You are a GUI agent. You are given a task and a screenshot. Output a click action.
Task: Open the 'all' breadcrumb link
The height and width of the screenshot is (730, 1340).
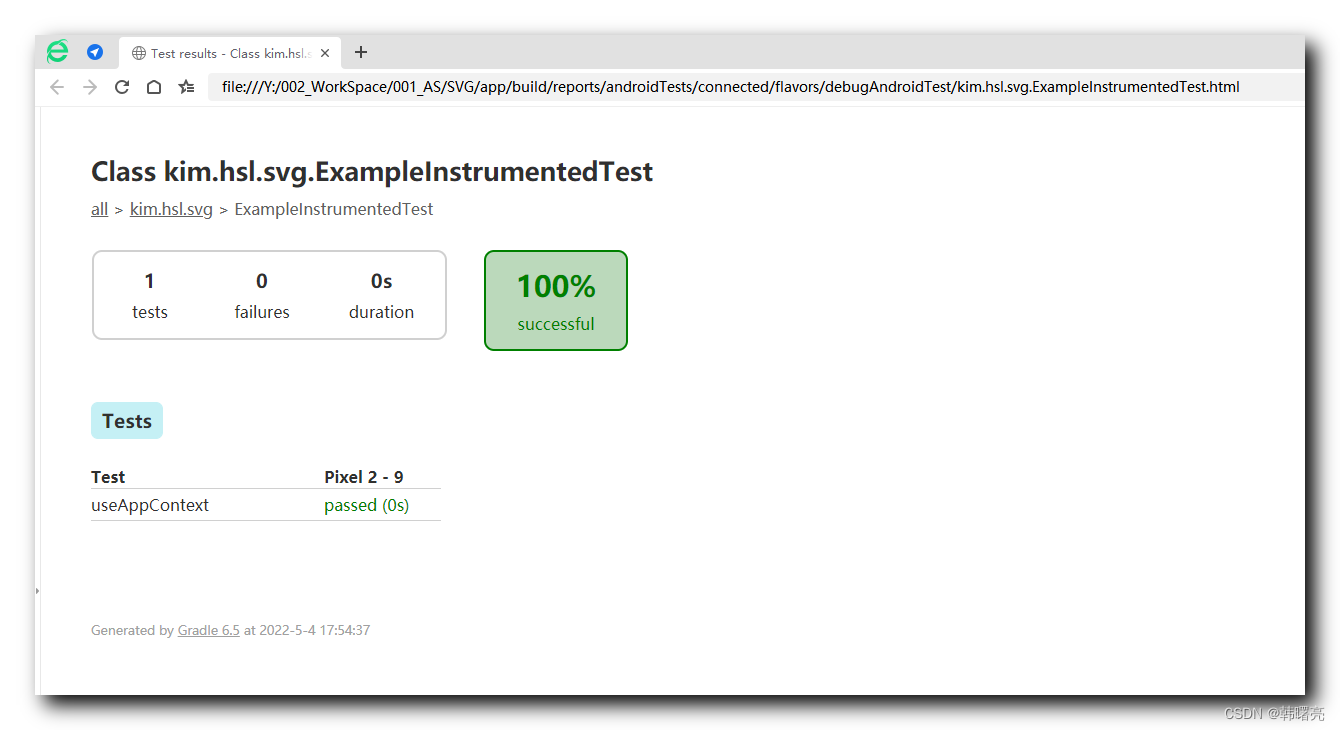[x=99, y=209]
